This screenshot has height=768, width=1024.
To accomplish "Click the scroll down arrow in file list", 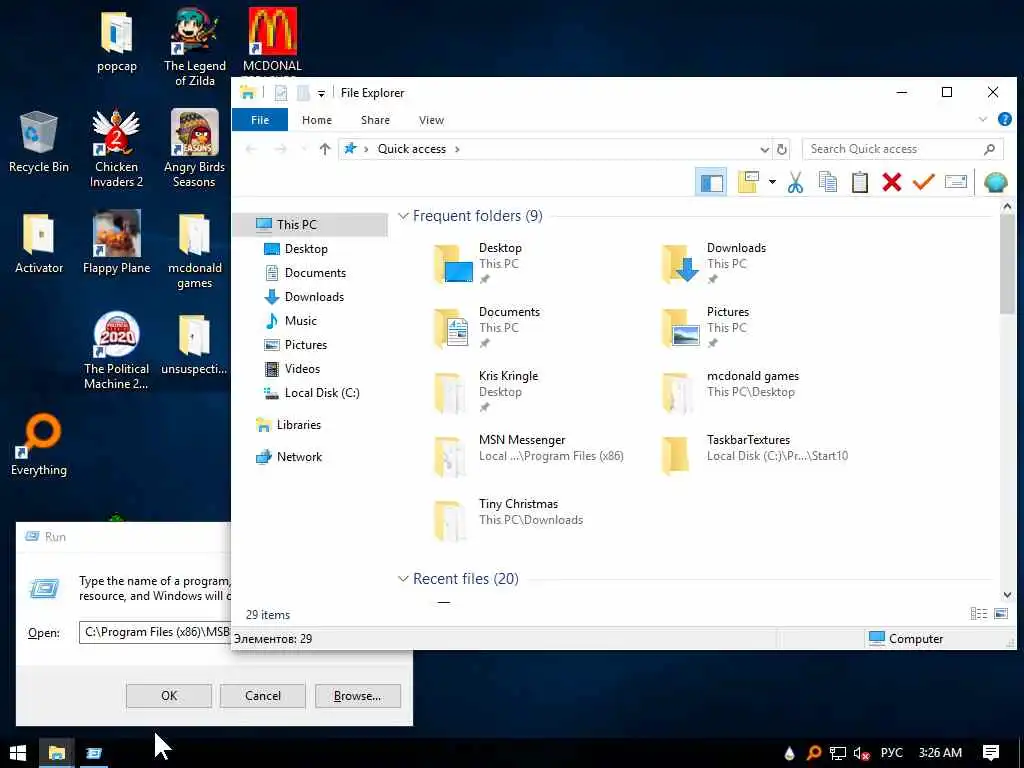I will click(x=1007, y=595).
